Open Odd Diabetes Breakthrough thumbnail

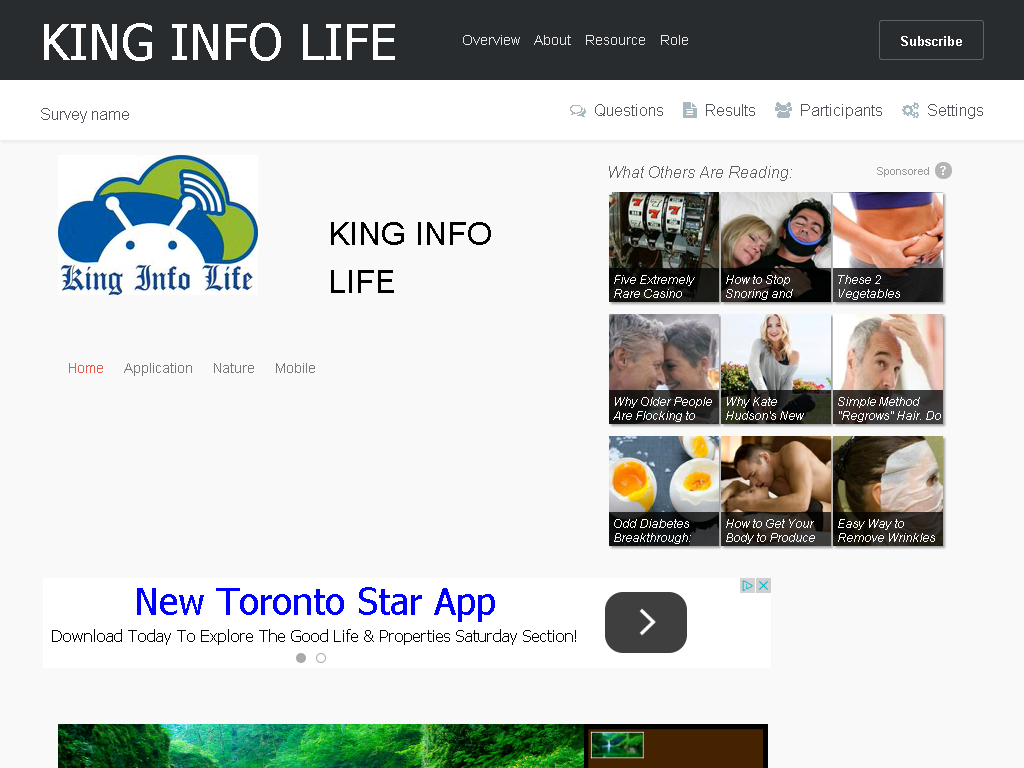click(664, 491)
